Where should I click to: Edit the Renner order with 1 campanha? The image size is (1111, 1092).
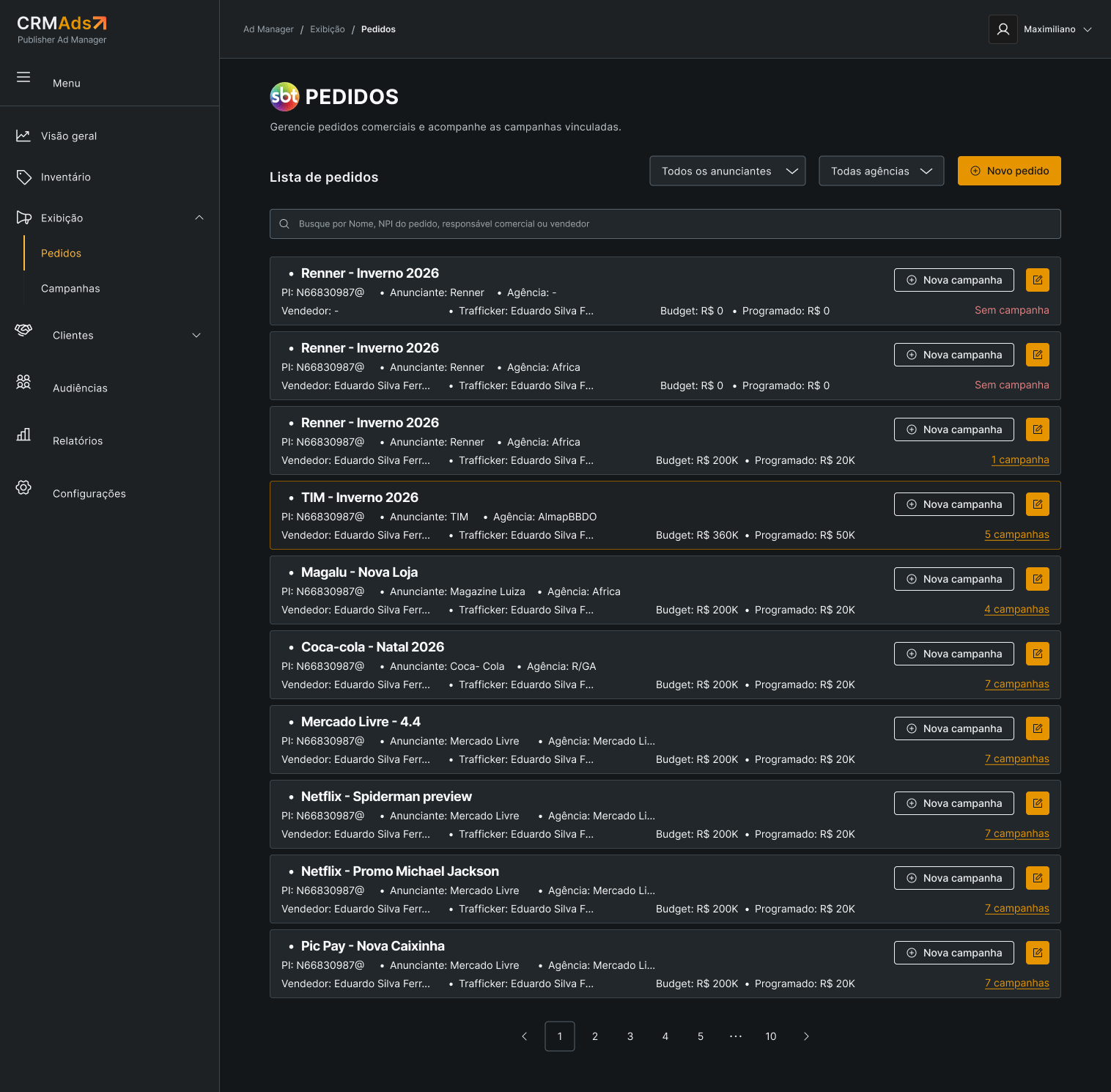[x=1038, y=429]
